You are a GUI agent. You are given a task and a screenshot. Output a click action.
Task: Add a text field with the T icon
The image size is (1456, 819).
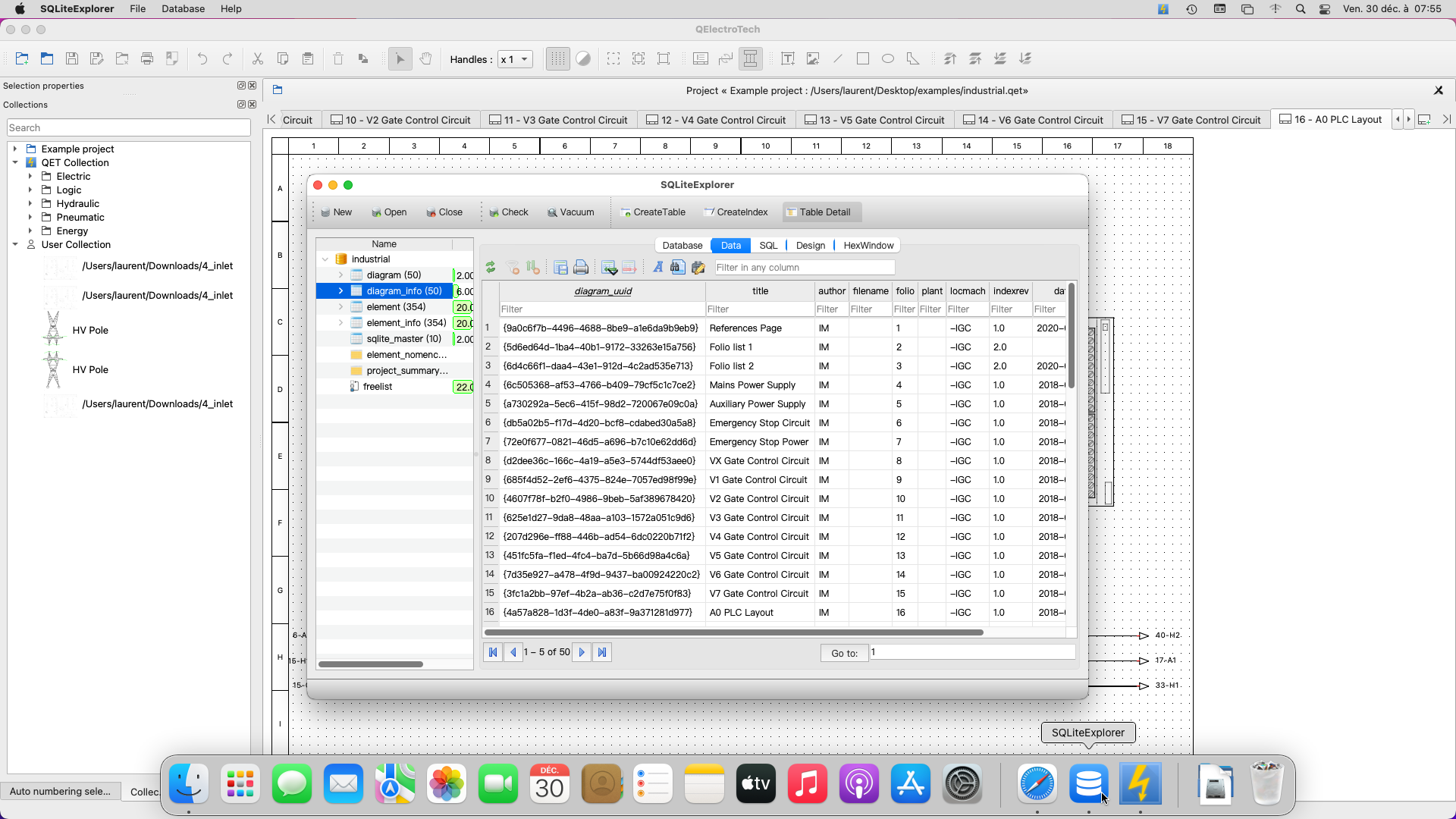click(x=788, y=59)
